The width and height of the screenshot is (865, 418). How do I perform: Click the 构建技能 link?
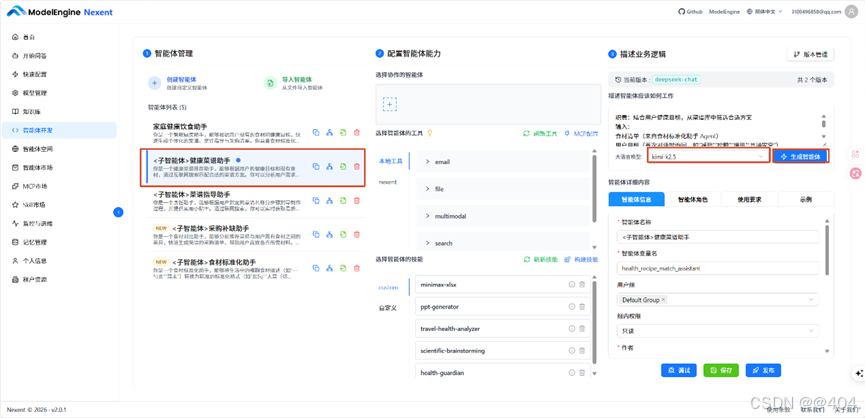point(581,259)
